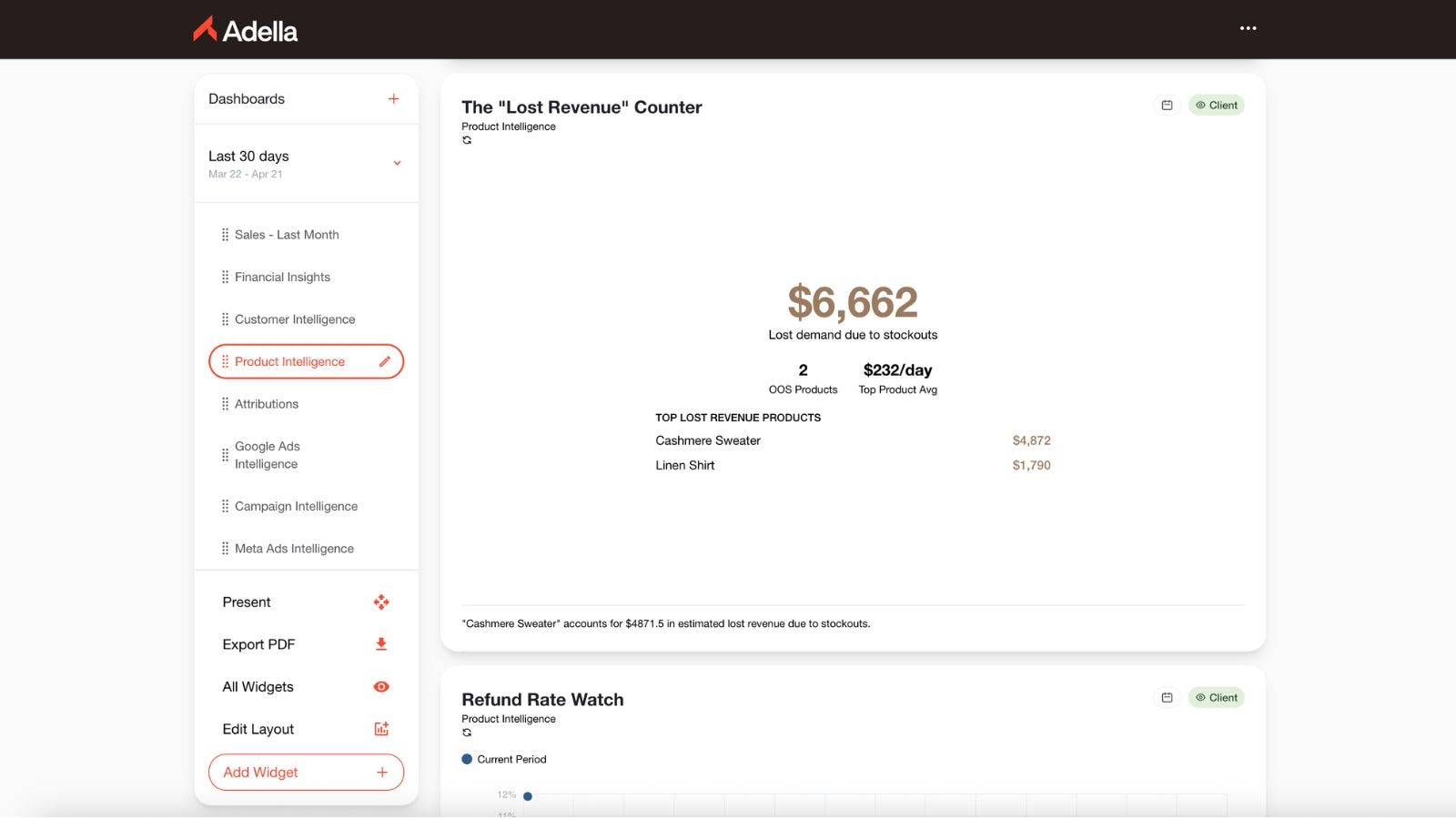Open the Meta Ads Intelligence dashboard
The width and height of the screenshot is (1456, 819).
(294, 549)
